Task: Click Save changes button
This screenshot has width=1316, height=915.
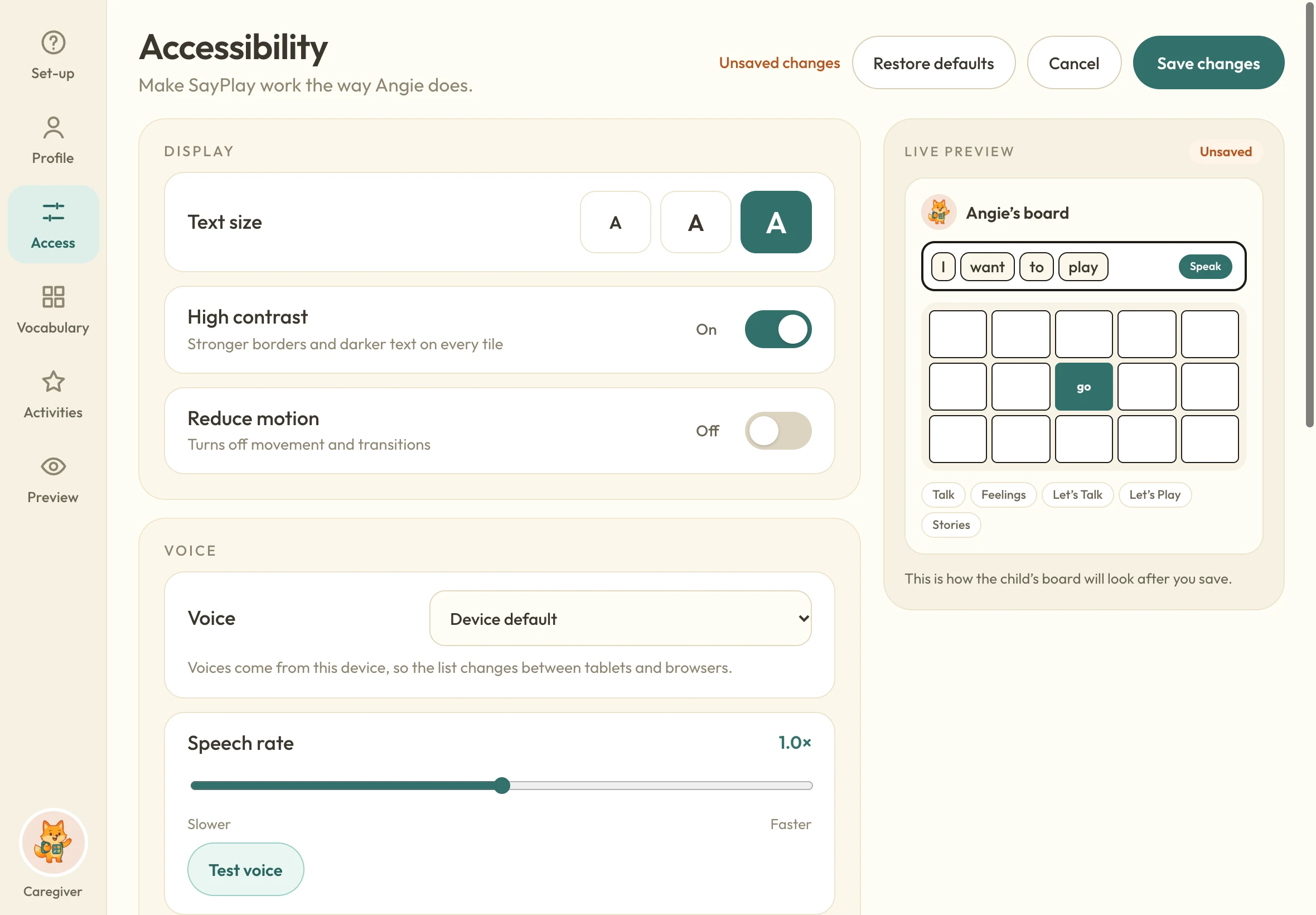Action: [1208, 63]
